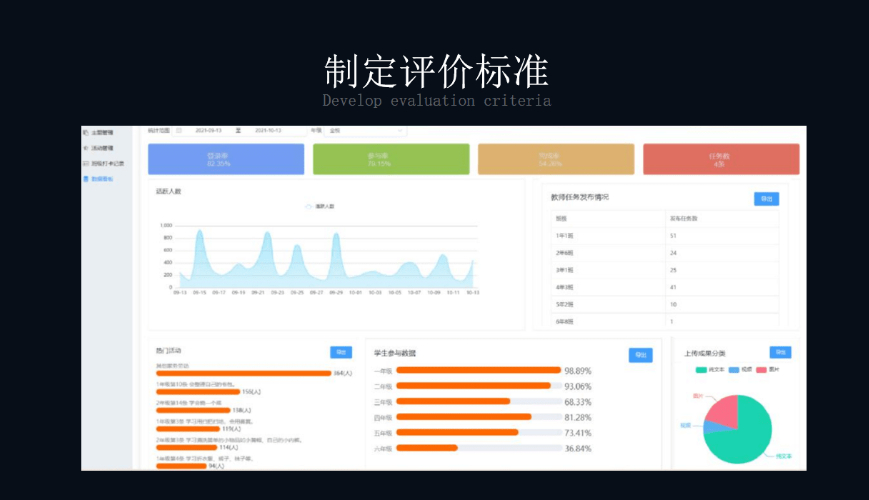Click the 活跃人数 chart legend icon

310,206
